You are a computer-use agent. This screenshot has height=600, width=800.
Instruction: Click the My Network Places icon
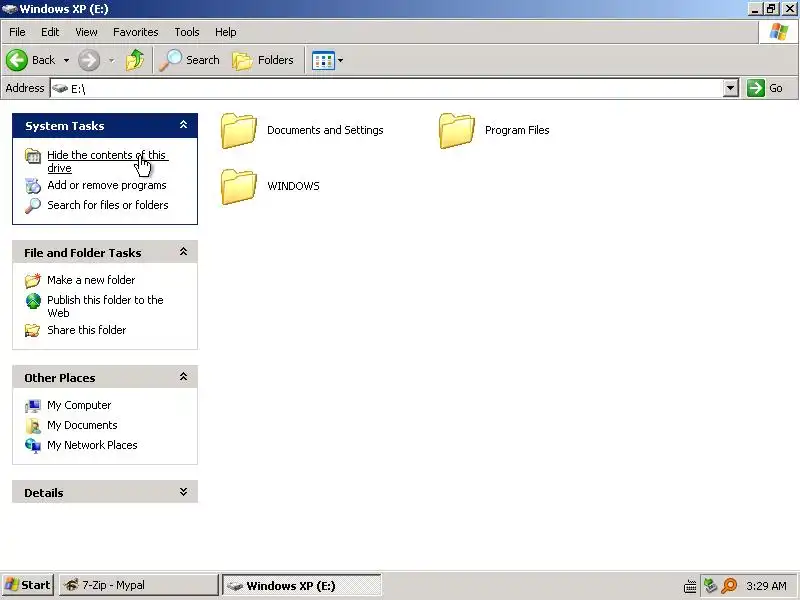[33, 445]
